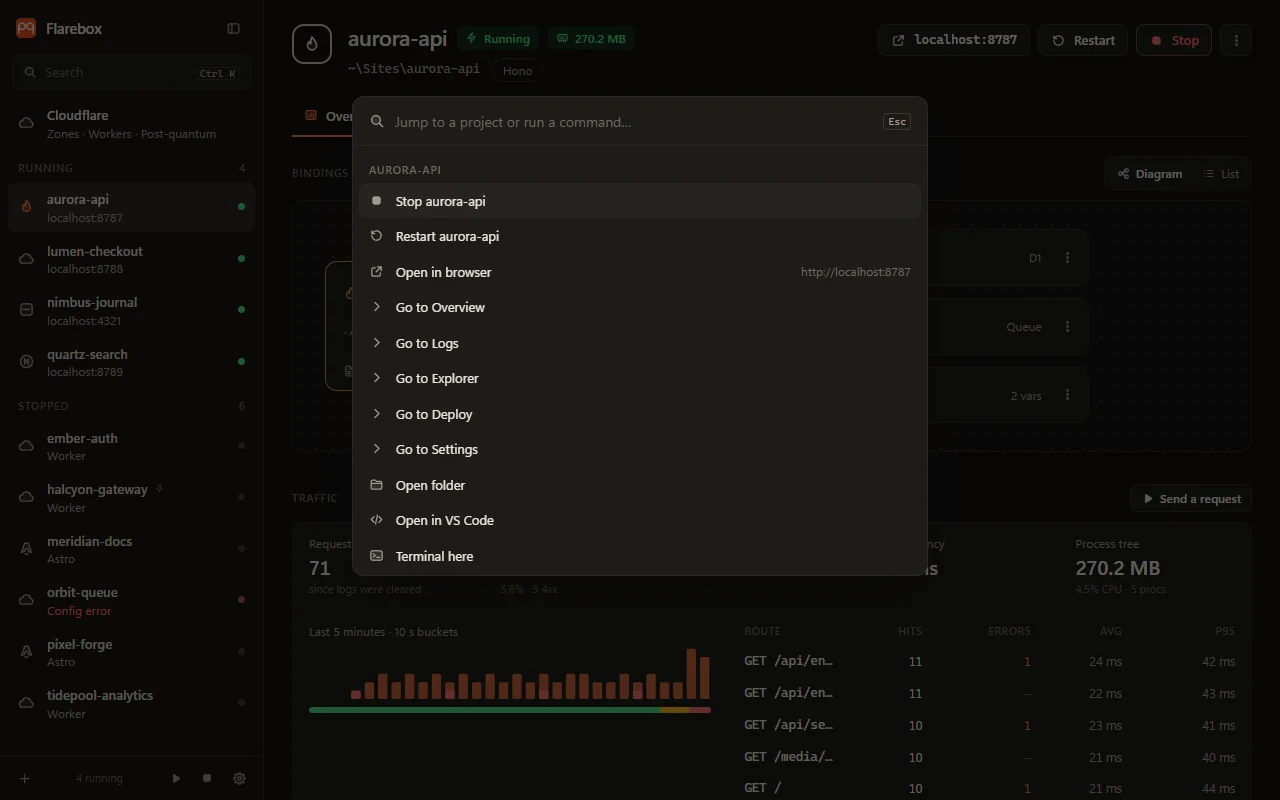Select orbit-queue project with config error
1280x800 pixels.
tap(131, 601)
